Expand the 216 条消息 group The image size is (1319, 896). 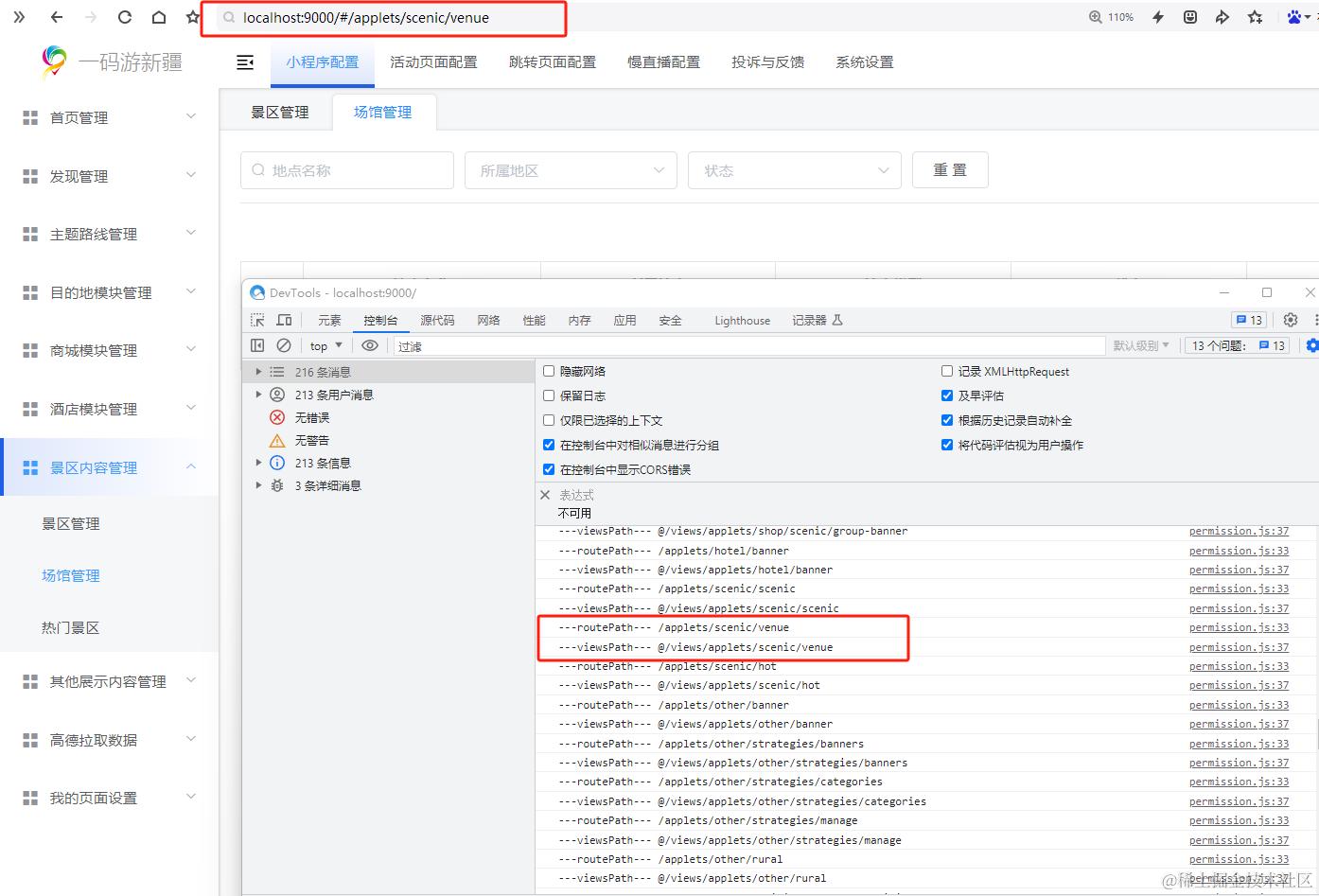(x=258, y=372)
